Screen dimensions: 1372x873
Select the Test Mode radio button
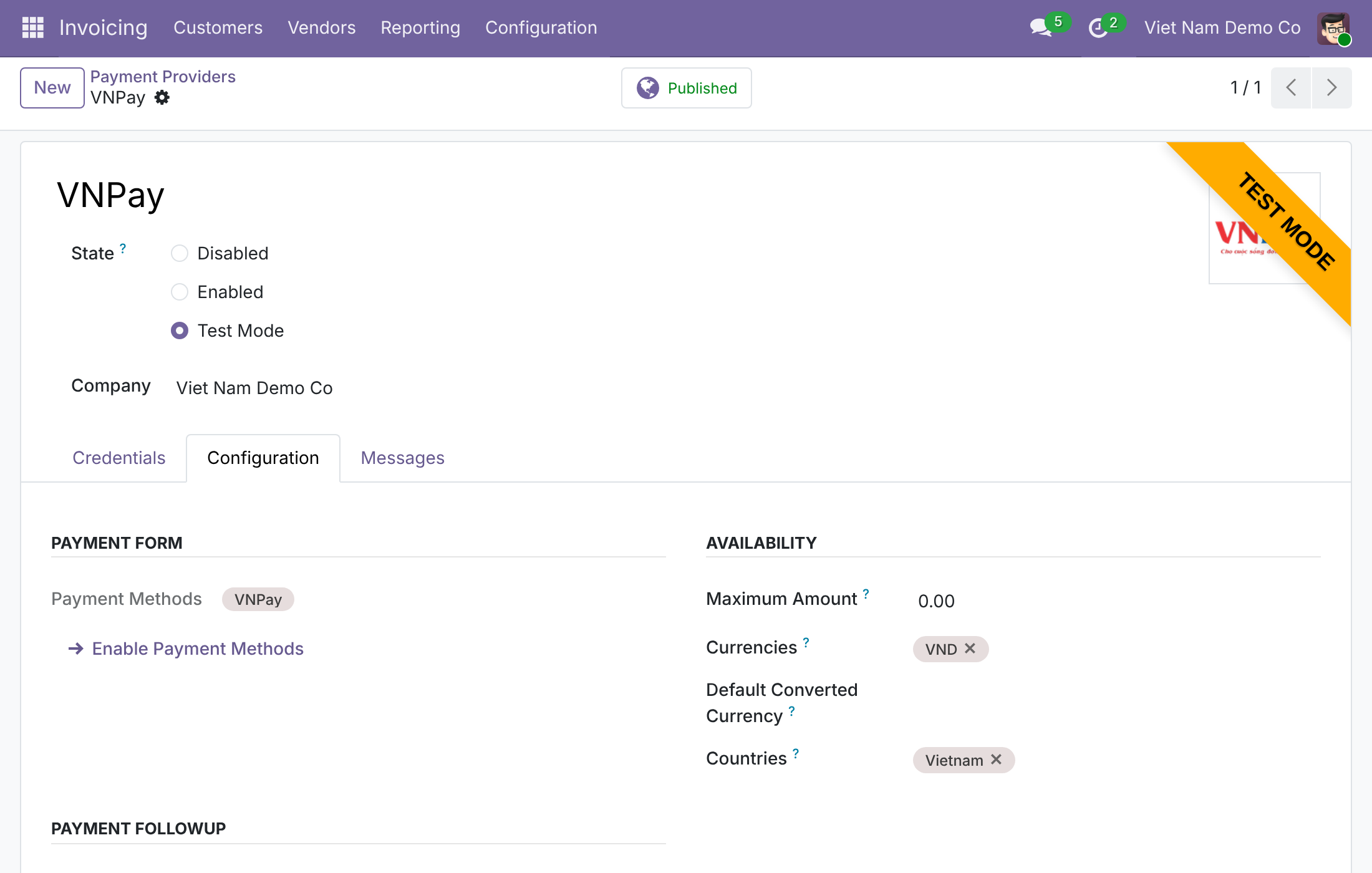click(x=180, y=330)
